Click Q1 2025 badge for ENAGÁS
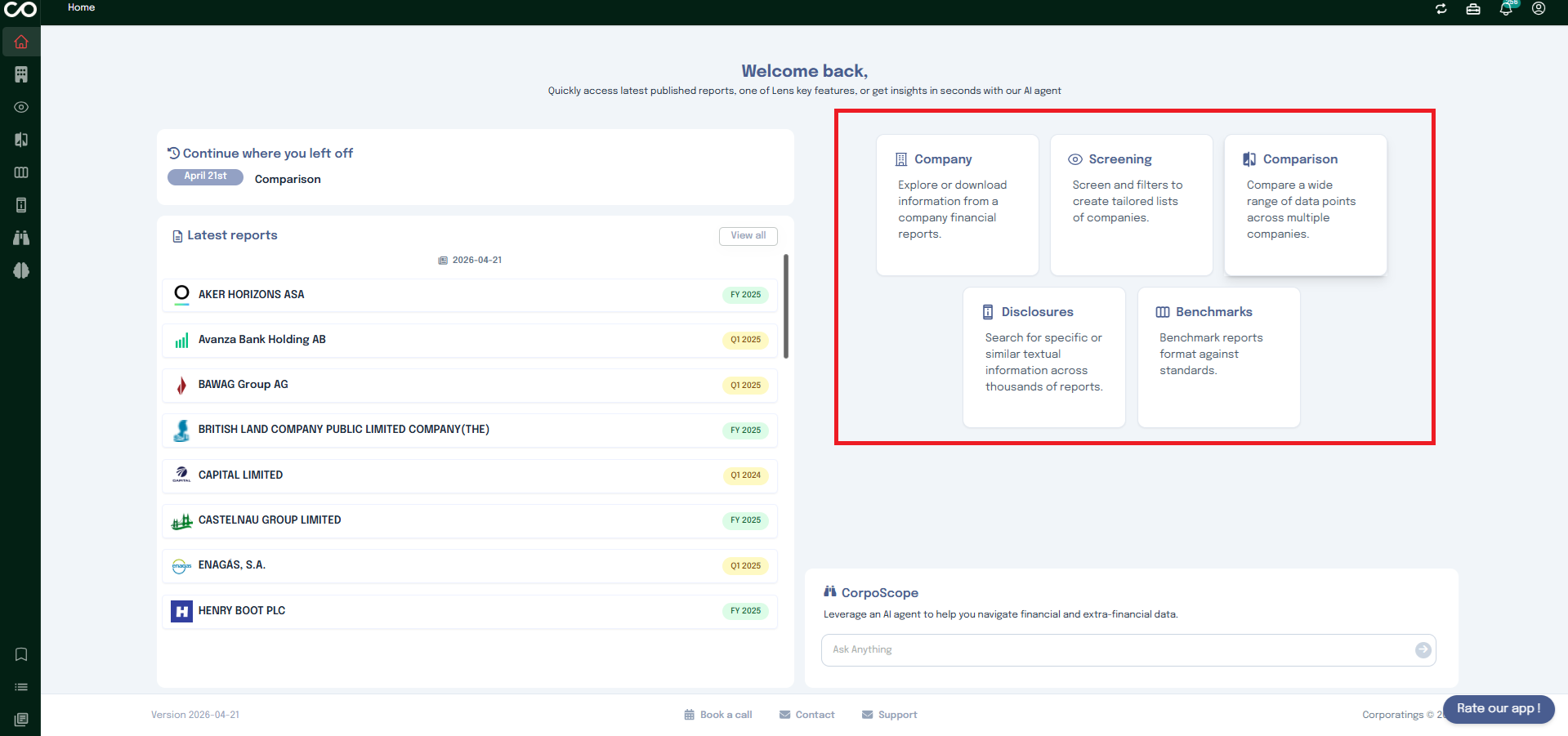Screen dimensions: 1568x736 745,566
